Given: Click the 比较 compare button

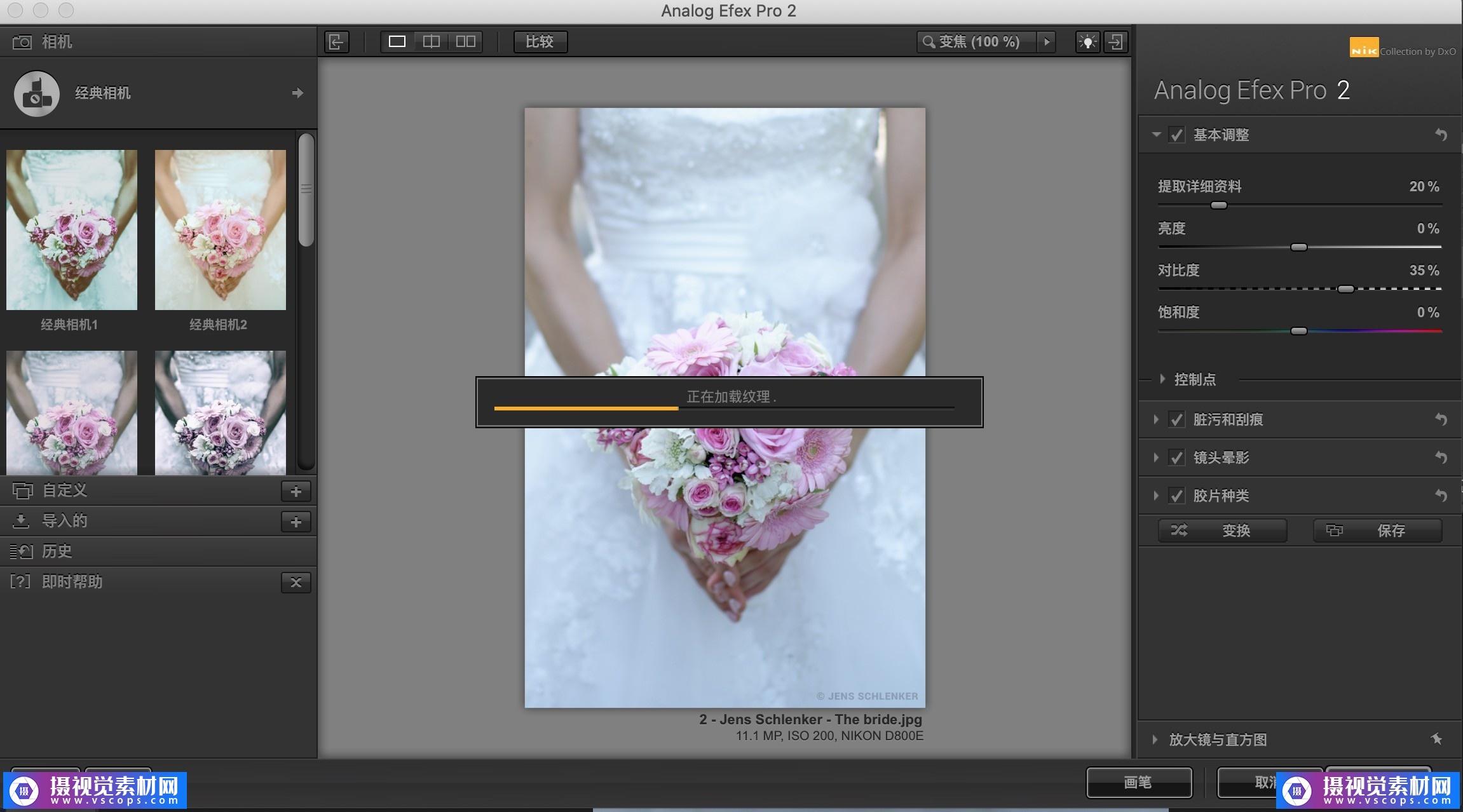Looking at the screenshot, I should pyautogui.click(x=540, y=42).
